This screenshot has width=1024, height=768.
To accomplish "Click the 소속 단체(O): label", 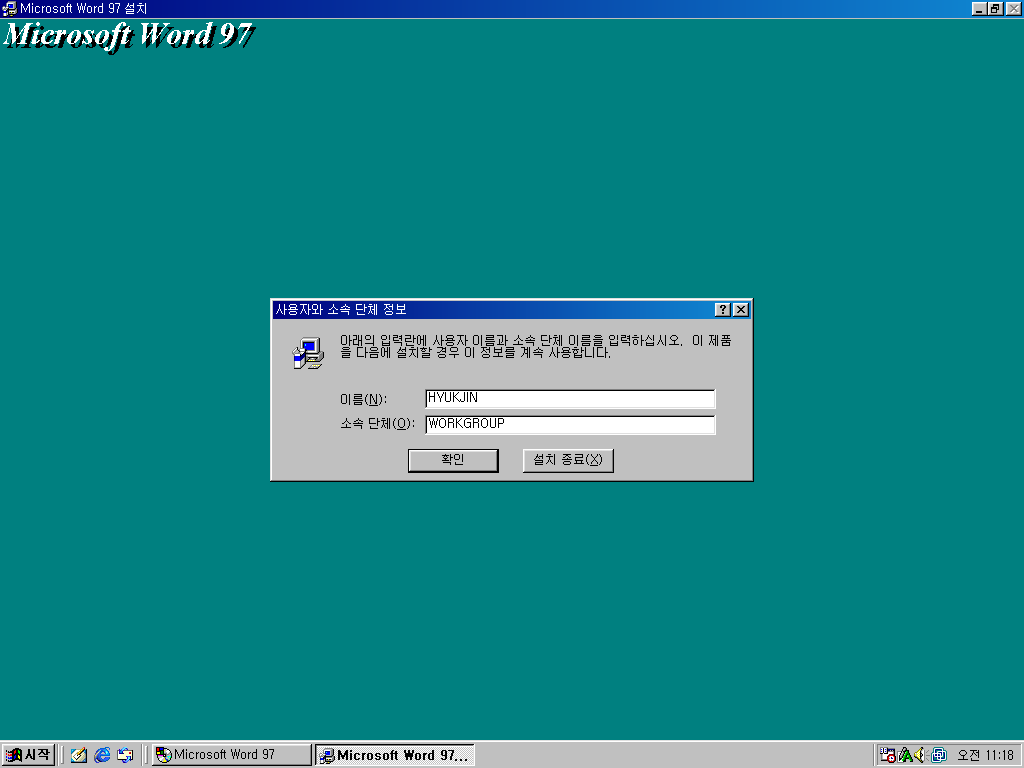I will click(377, 424).
